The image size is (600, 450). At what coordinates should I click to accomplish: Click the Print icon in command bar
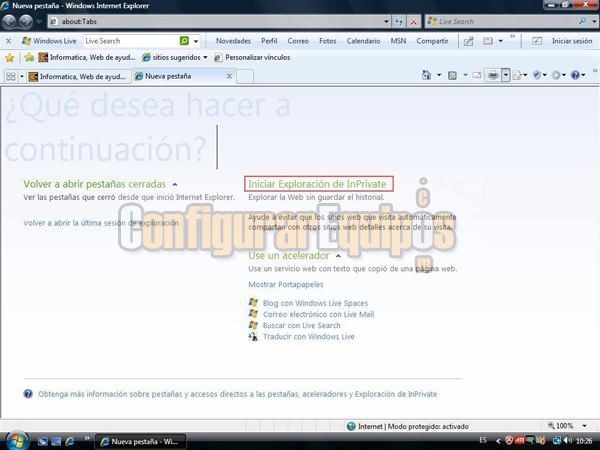click(x=493, y=75)
